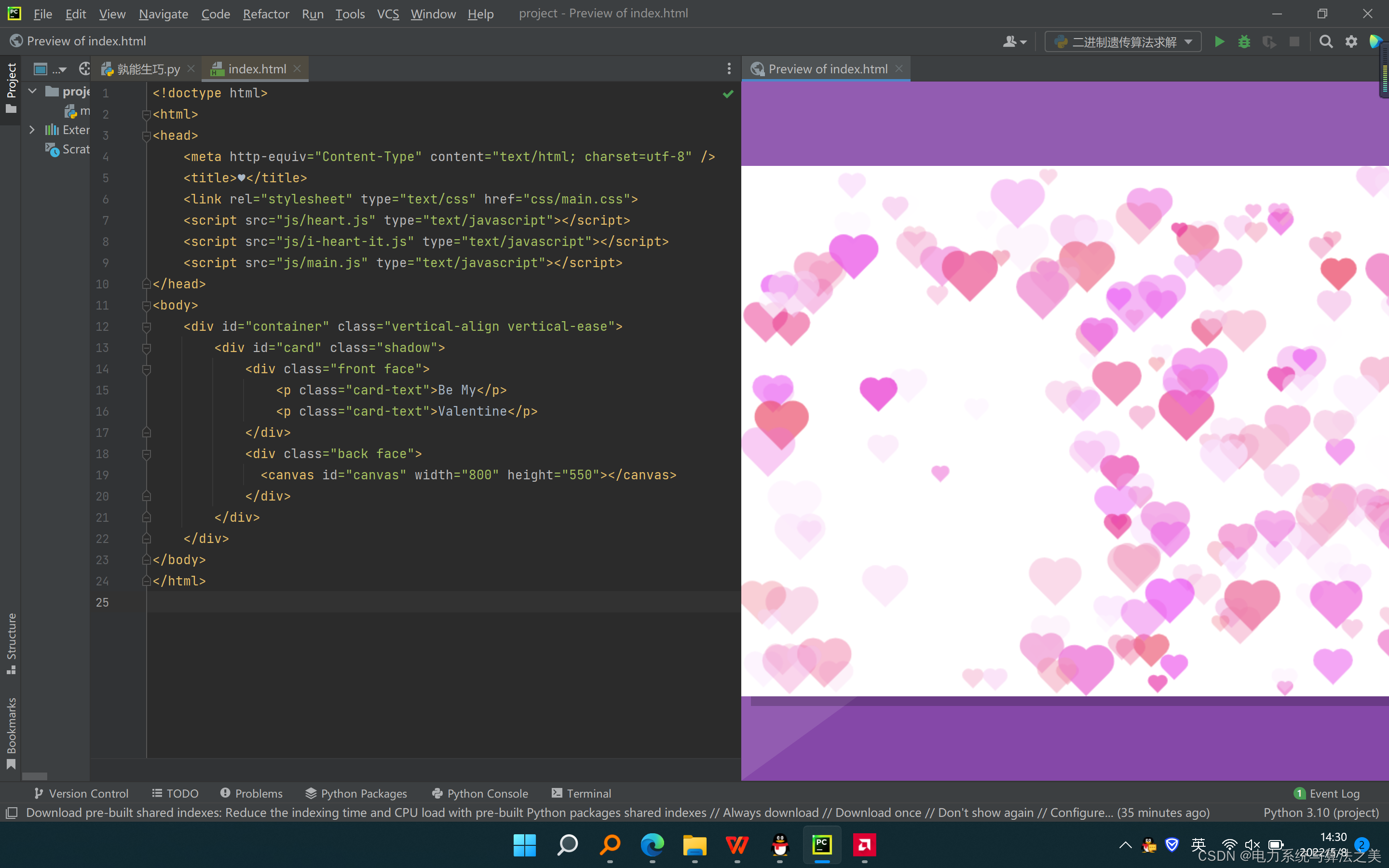Run the current configuration with green play icon
Image resolution: width=1389 pixels, height=868 pixels.
tap(1219, 41)
